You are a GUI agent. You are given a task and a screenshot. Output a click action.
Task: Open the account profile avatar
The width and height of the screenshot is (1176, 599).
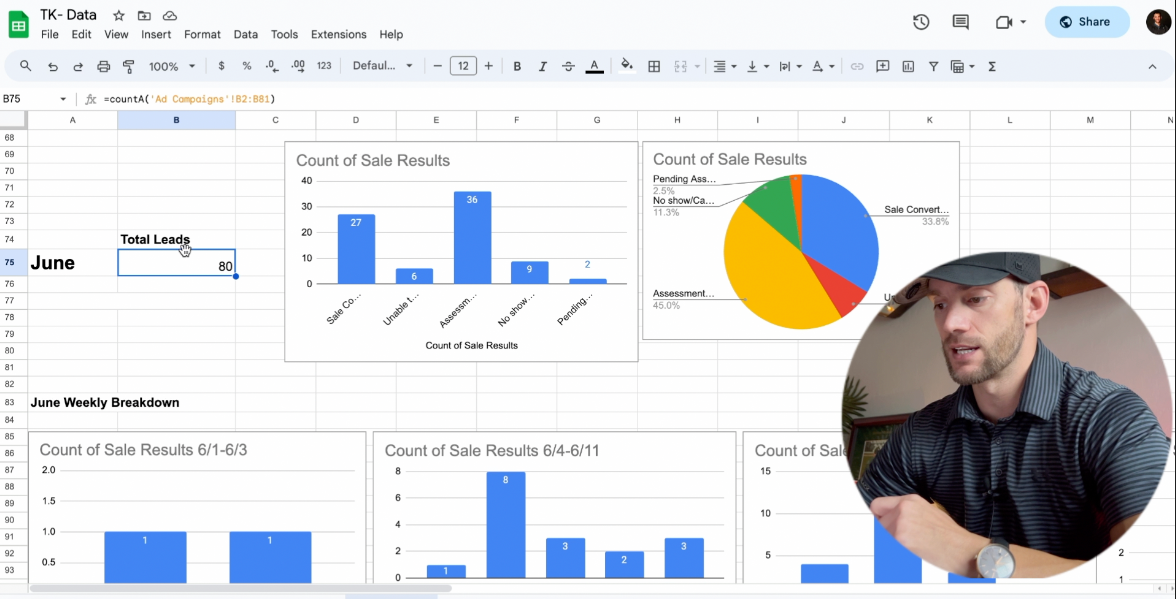point(1158,22)
